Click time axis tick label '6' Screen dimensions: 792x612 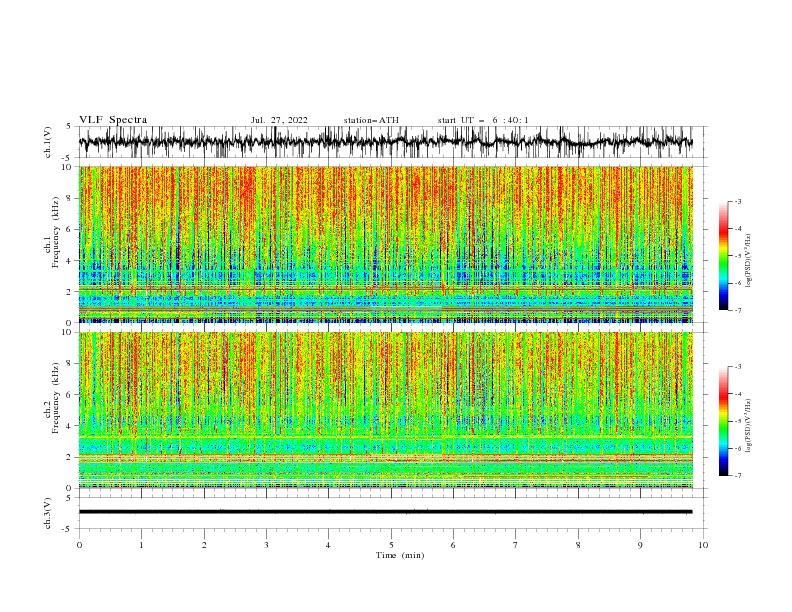(453, 545)
